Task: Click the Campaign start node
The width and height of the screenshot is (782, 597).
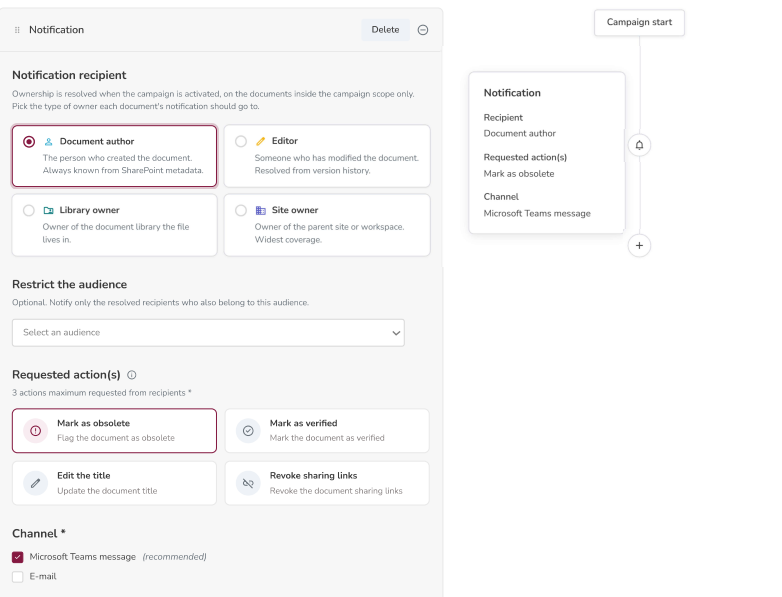Action: [x=639, y=22]
